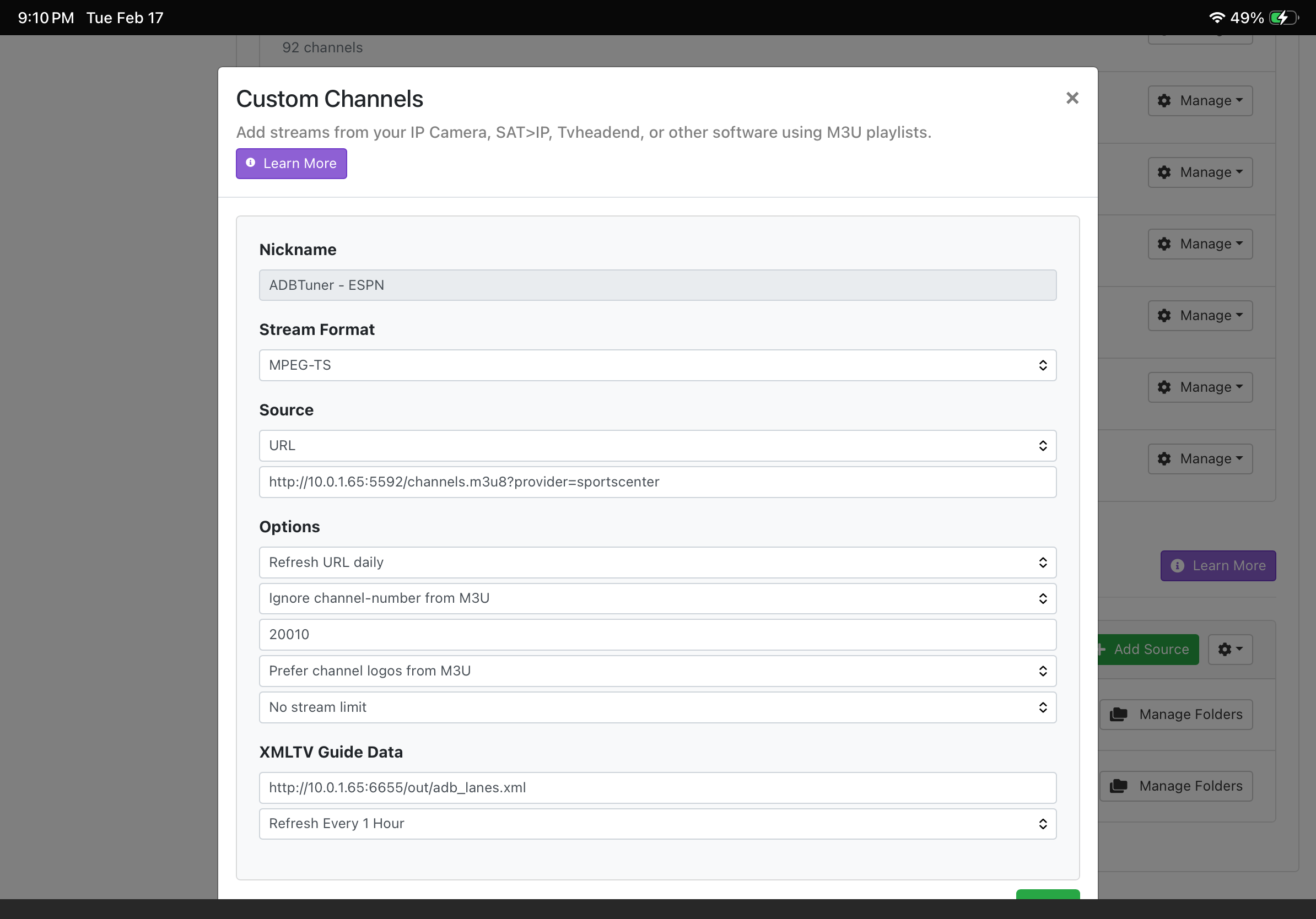Expand the No stream limit dropdown
Image resolution: width=1316 pixels, height=919 pixels.
pyautogui.click(x=657, y=707)
